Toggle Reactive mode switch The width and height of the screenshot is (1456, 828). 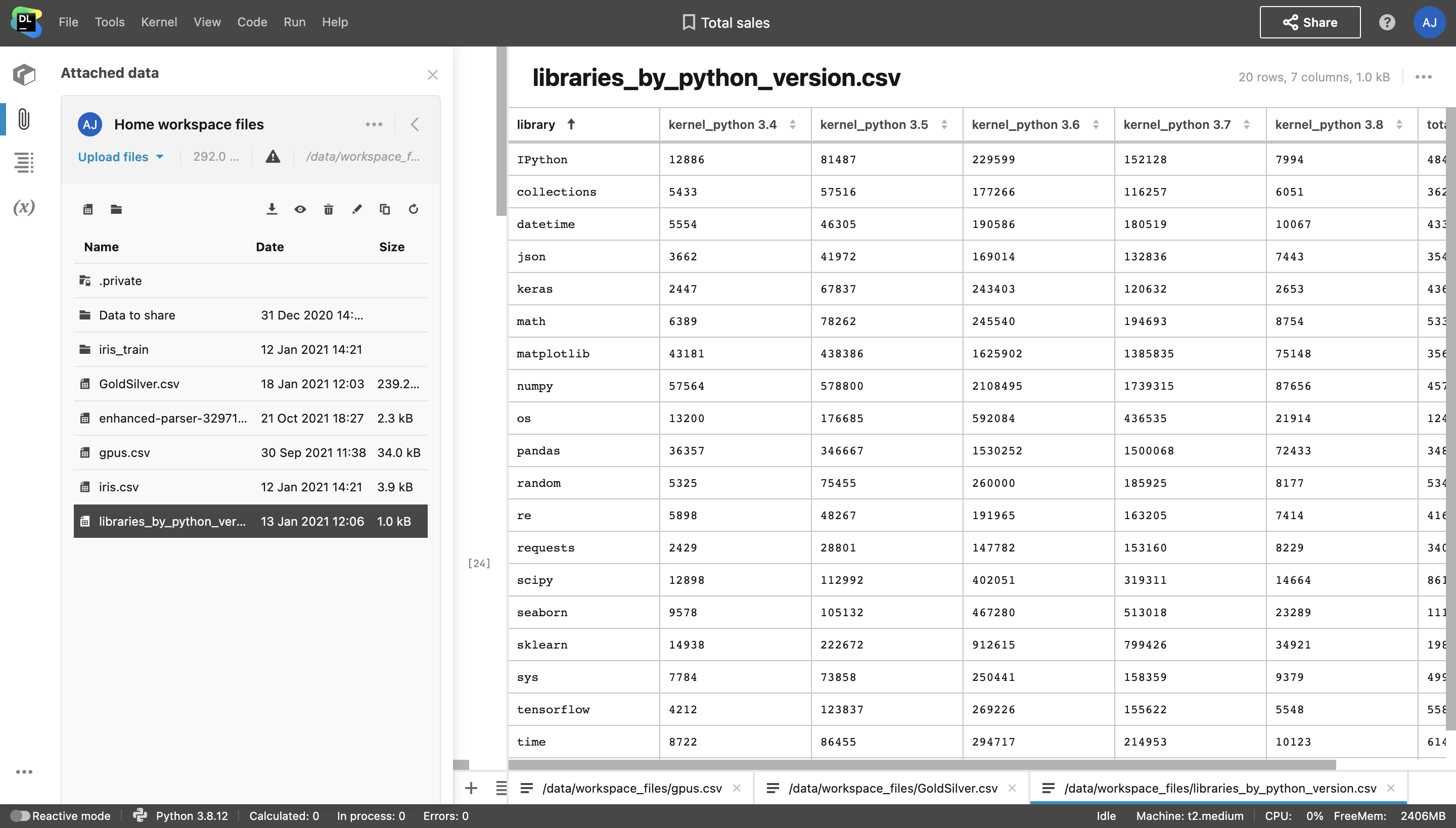pyautogui.click(x=20, y=815)
